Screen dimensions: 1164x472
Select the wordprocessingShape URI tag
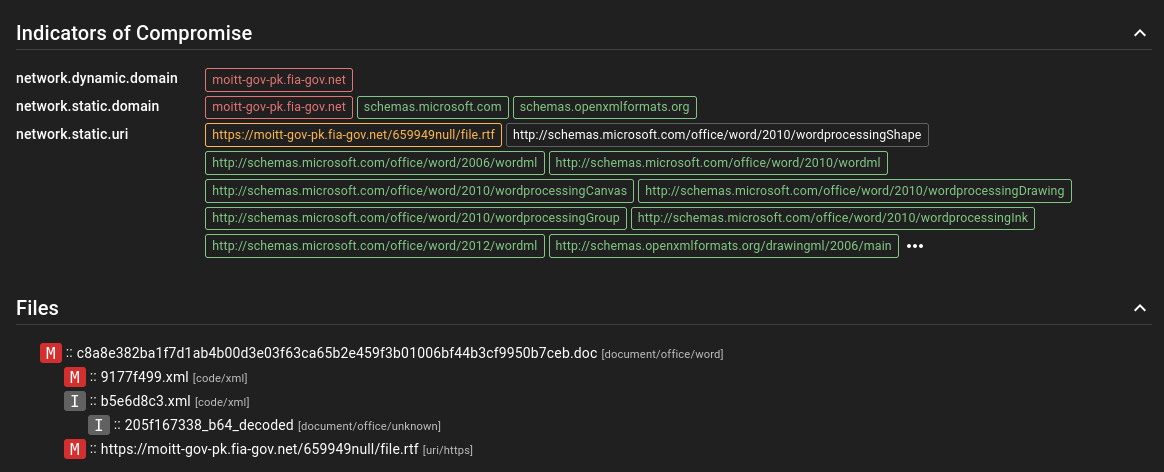pos(717,135)
